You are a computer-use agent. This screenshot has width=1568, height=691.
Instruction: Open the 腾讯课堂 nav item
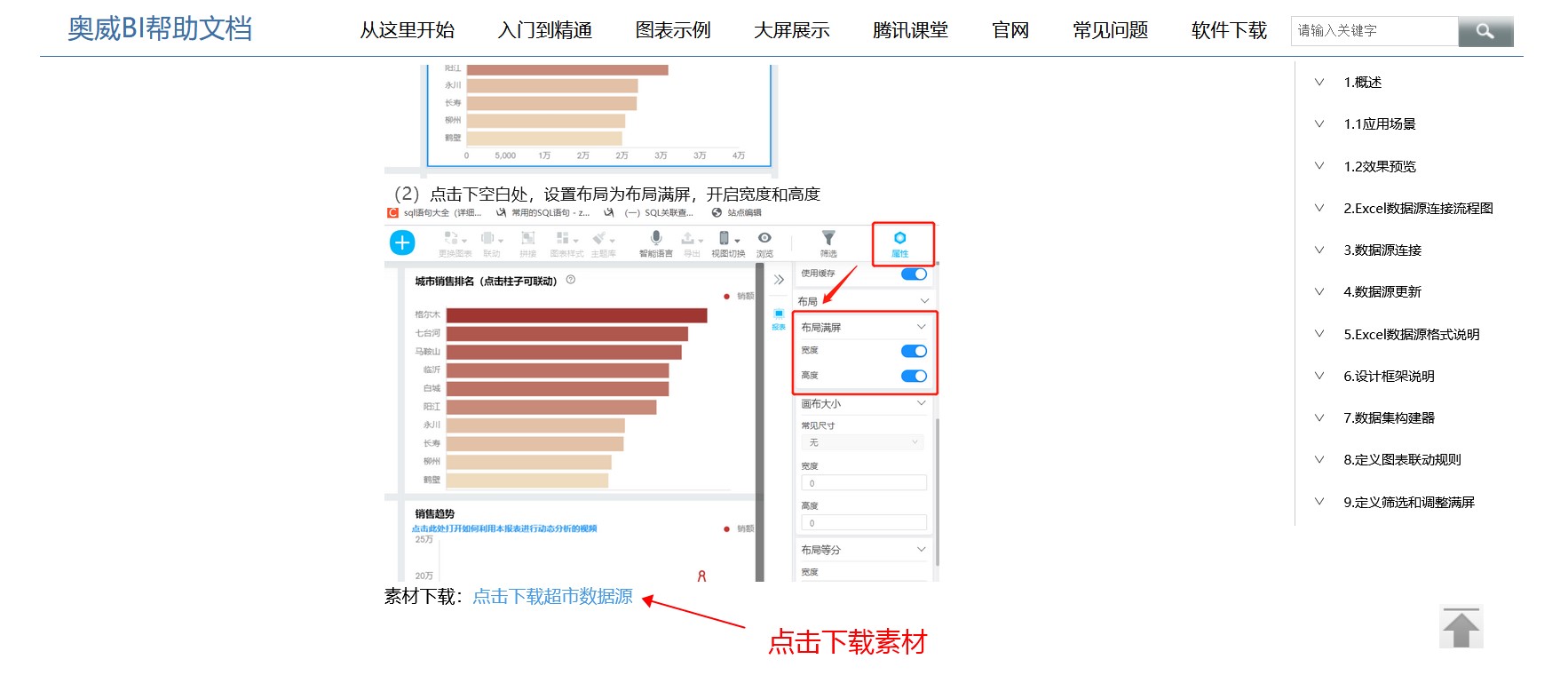pyautogui.click(x=910, y=30)
